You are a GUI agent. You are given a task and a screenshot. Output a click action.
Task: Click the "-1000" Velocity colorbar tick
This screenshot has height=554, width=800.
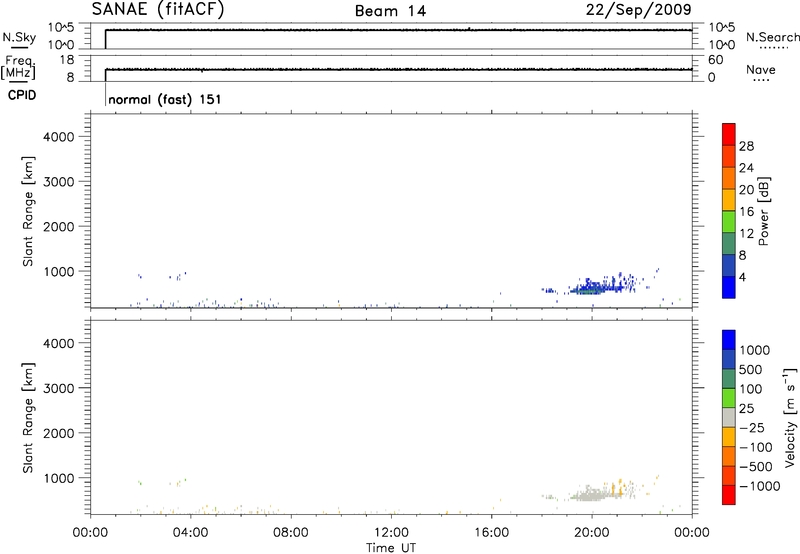click(x=760, y=486)
